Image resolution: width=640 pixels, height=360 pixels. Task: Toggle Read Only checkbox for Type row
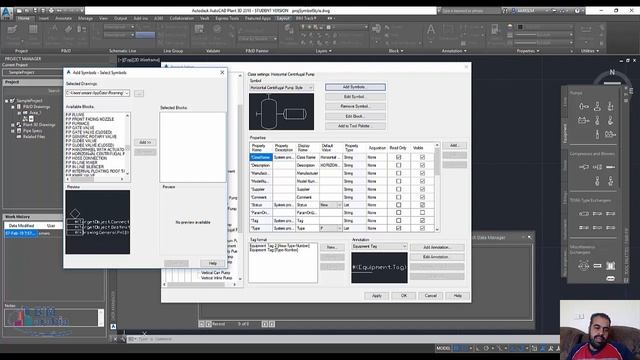pos(398,228)
